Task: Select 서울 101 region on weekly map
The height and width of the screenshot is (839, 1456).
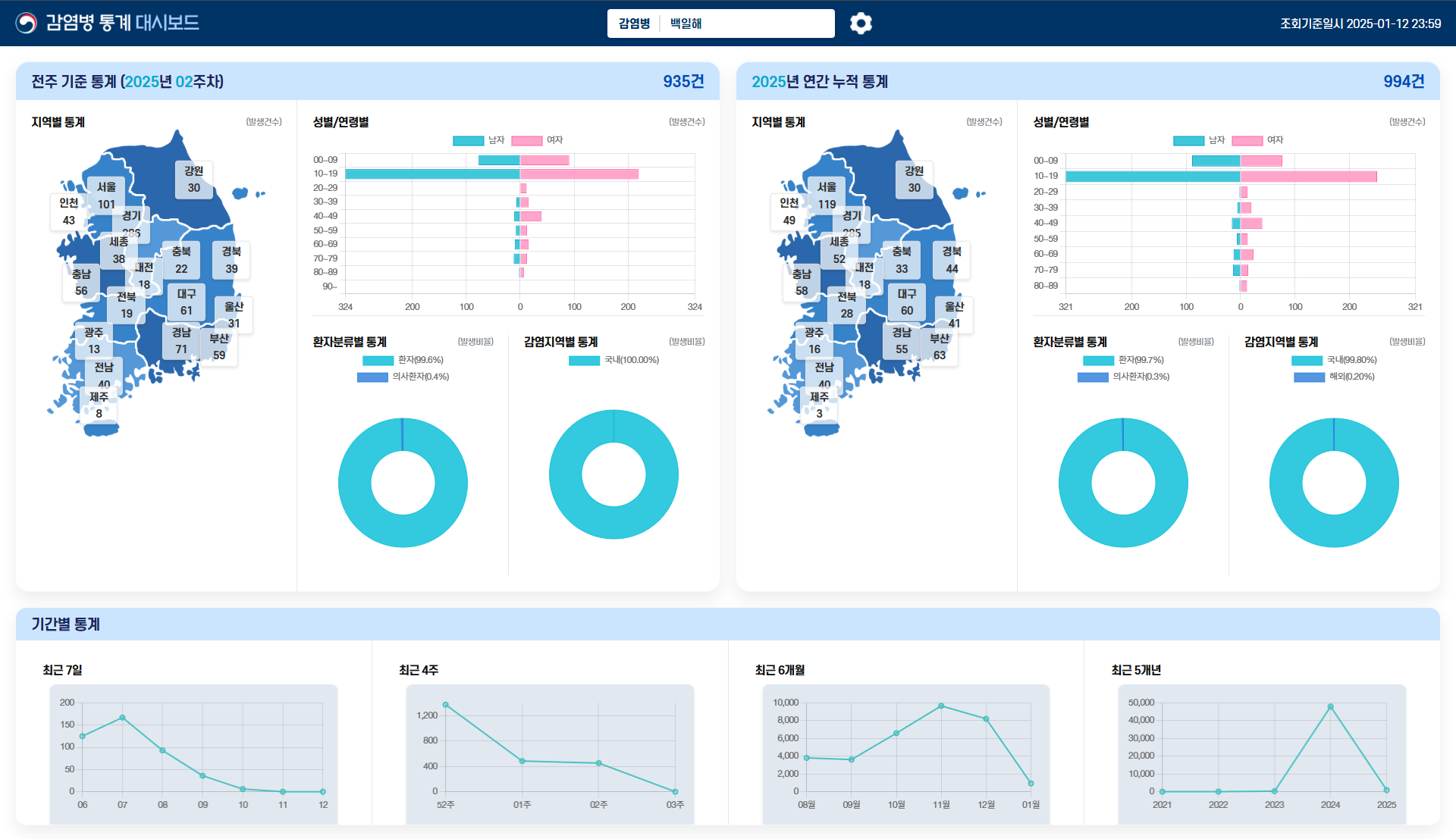Action: click(x=106, y=196)
